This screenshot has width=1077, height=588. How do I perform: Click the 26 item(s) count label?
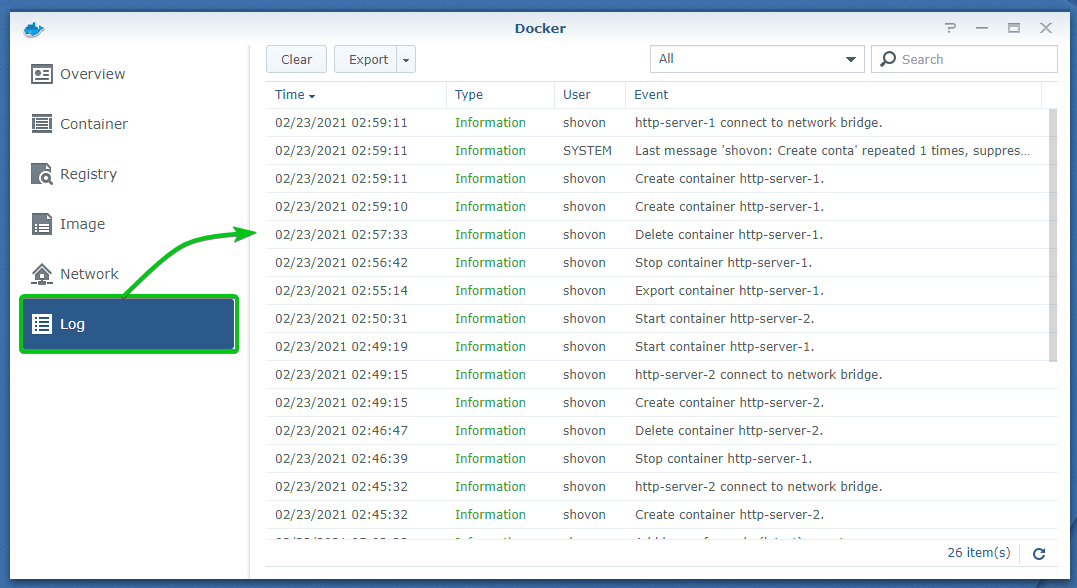point(979,552)
